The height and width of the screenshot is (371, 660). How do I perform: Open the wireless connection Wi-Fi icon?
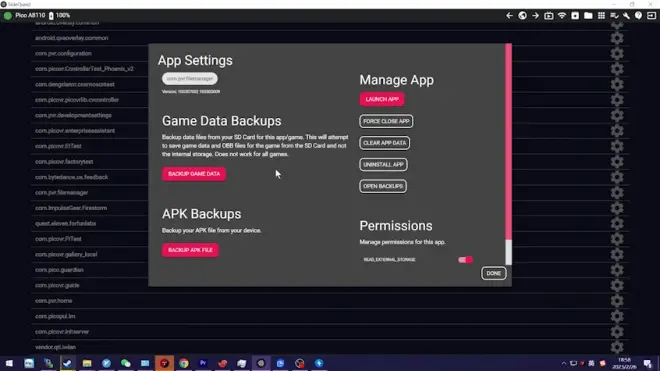[x=562, y=16]
